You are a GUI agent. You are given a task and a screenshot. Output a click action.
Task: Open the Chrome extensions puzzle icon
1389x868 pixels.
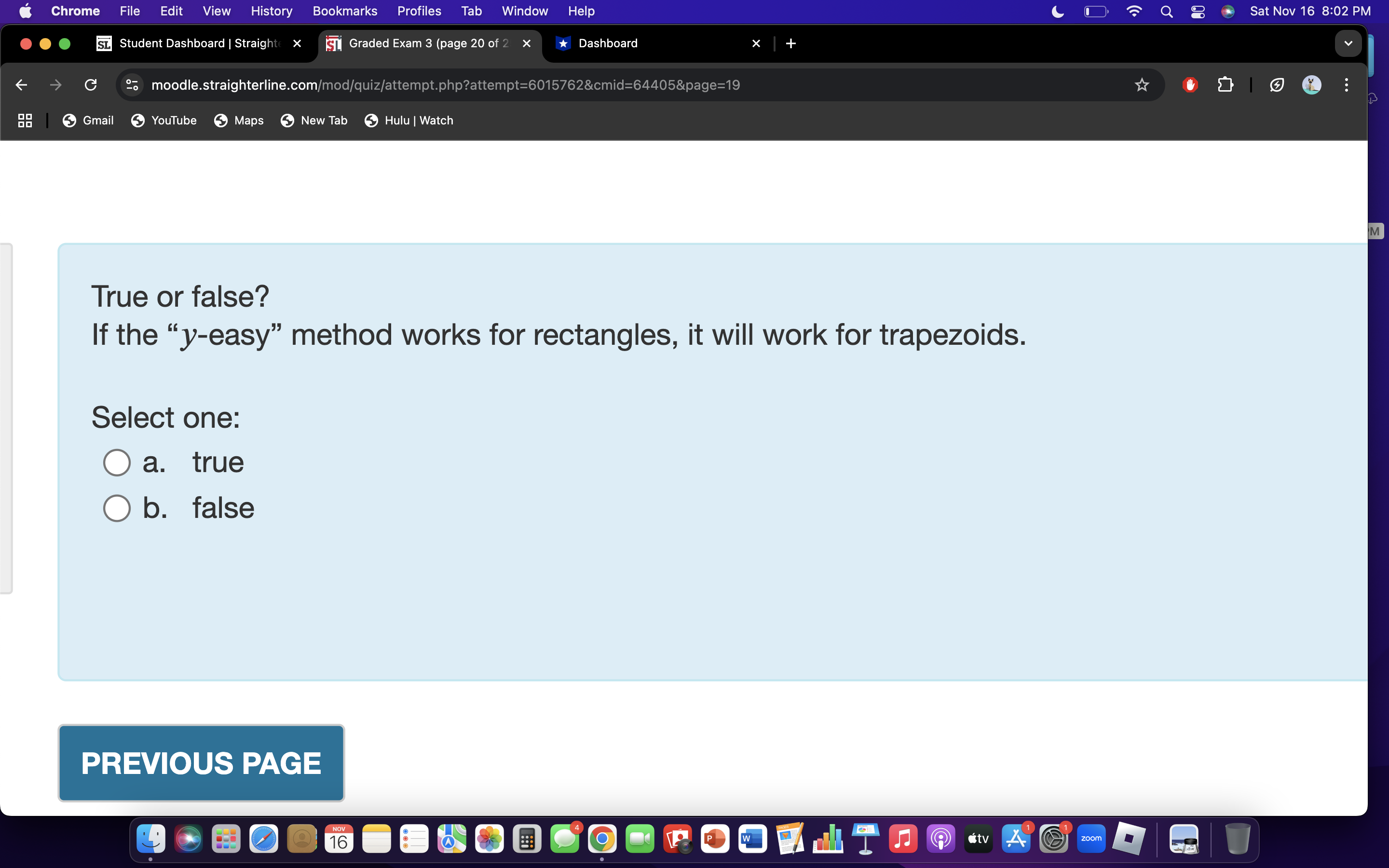click(1226, 84)
